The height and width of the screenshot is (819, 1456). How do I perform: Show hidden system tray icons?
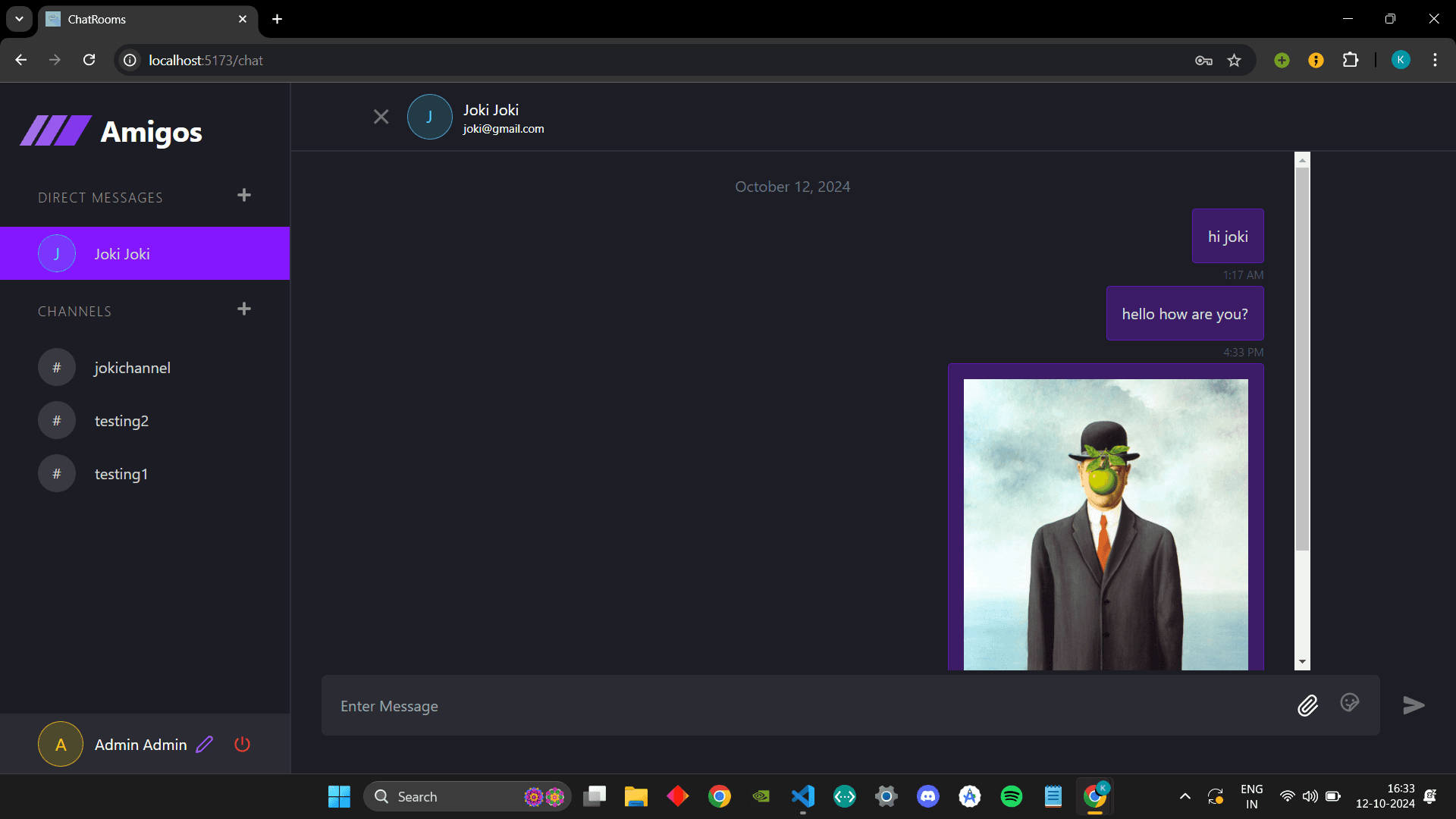click(x=1185, y=796)
